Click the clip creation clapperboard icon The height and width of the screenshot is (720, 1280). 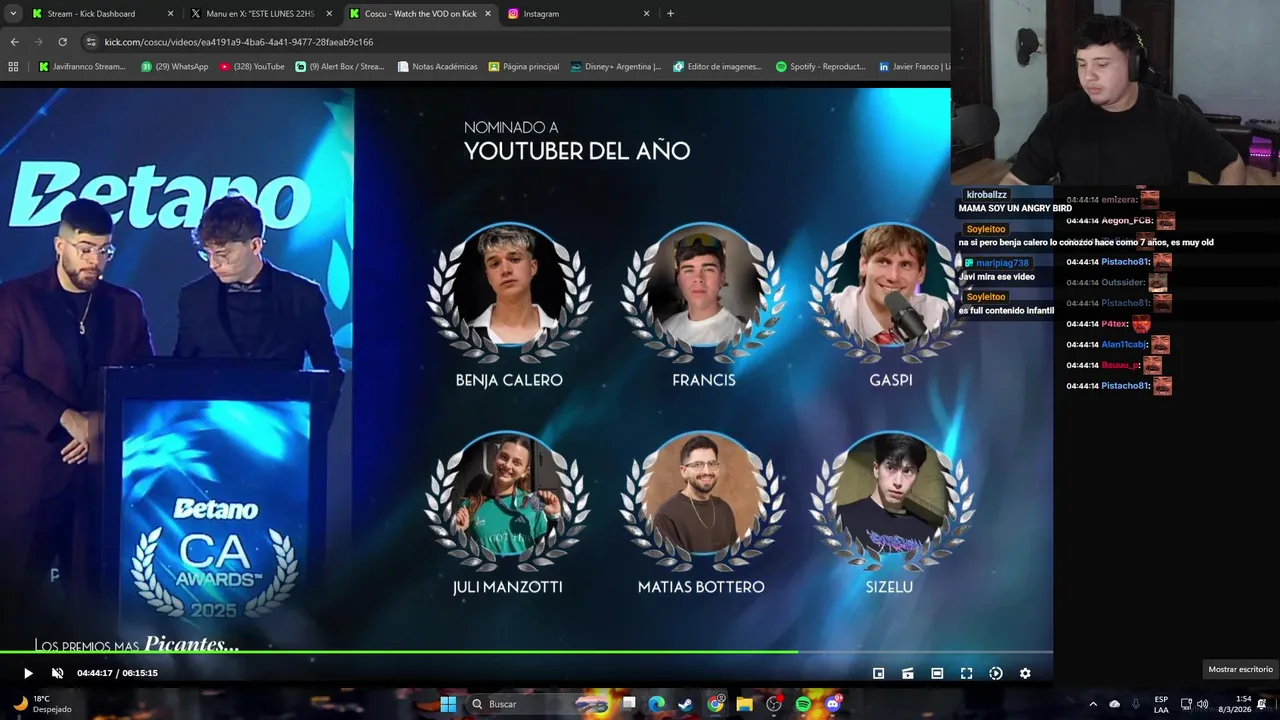(907, 673)
